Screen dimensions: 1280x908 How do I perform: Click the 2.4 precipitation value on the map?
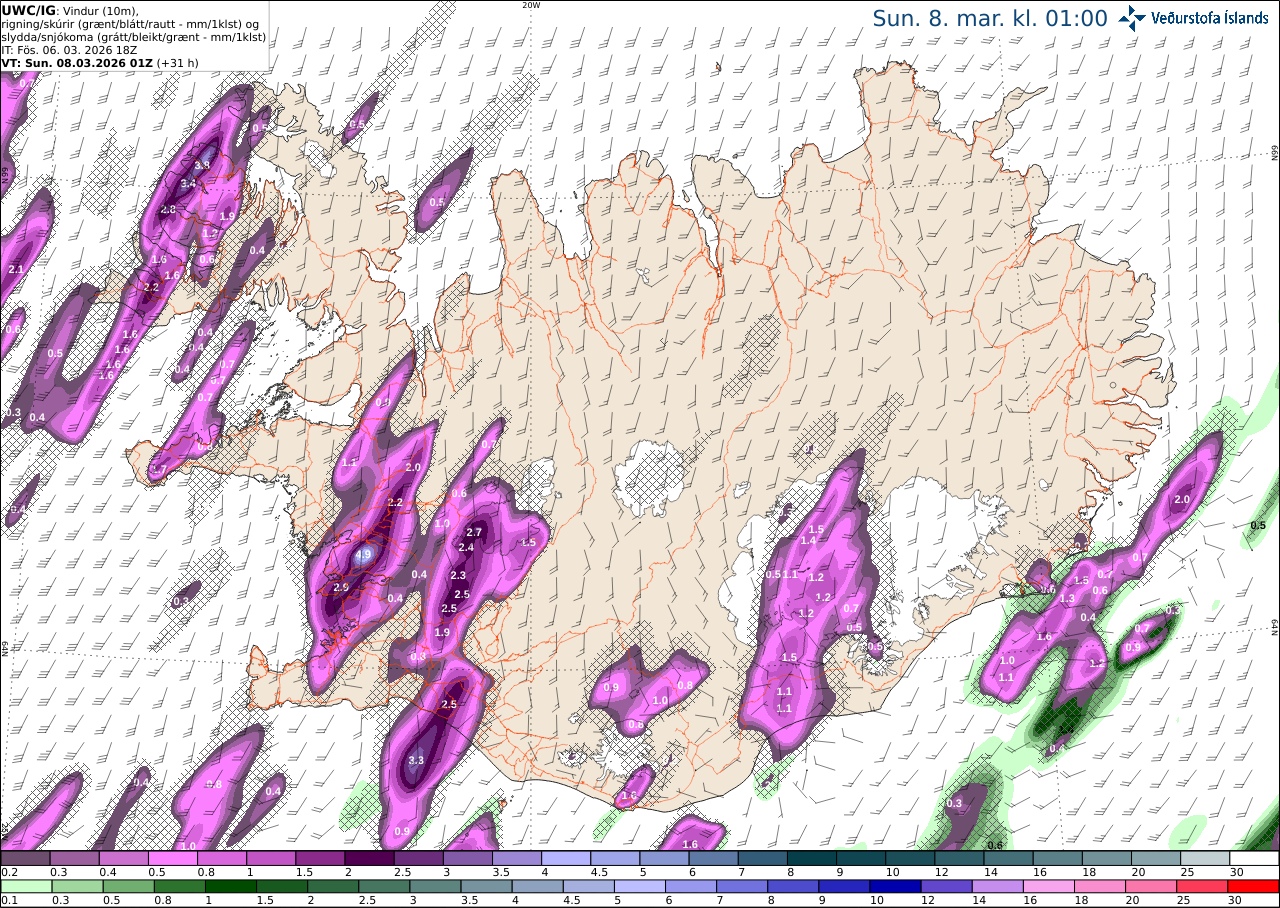466,547
